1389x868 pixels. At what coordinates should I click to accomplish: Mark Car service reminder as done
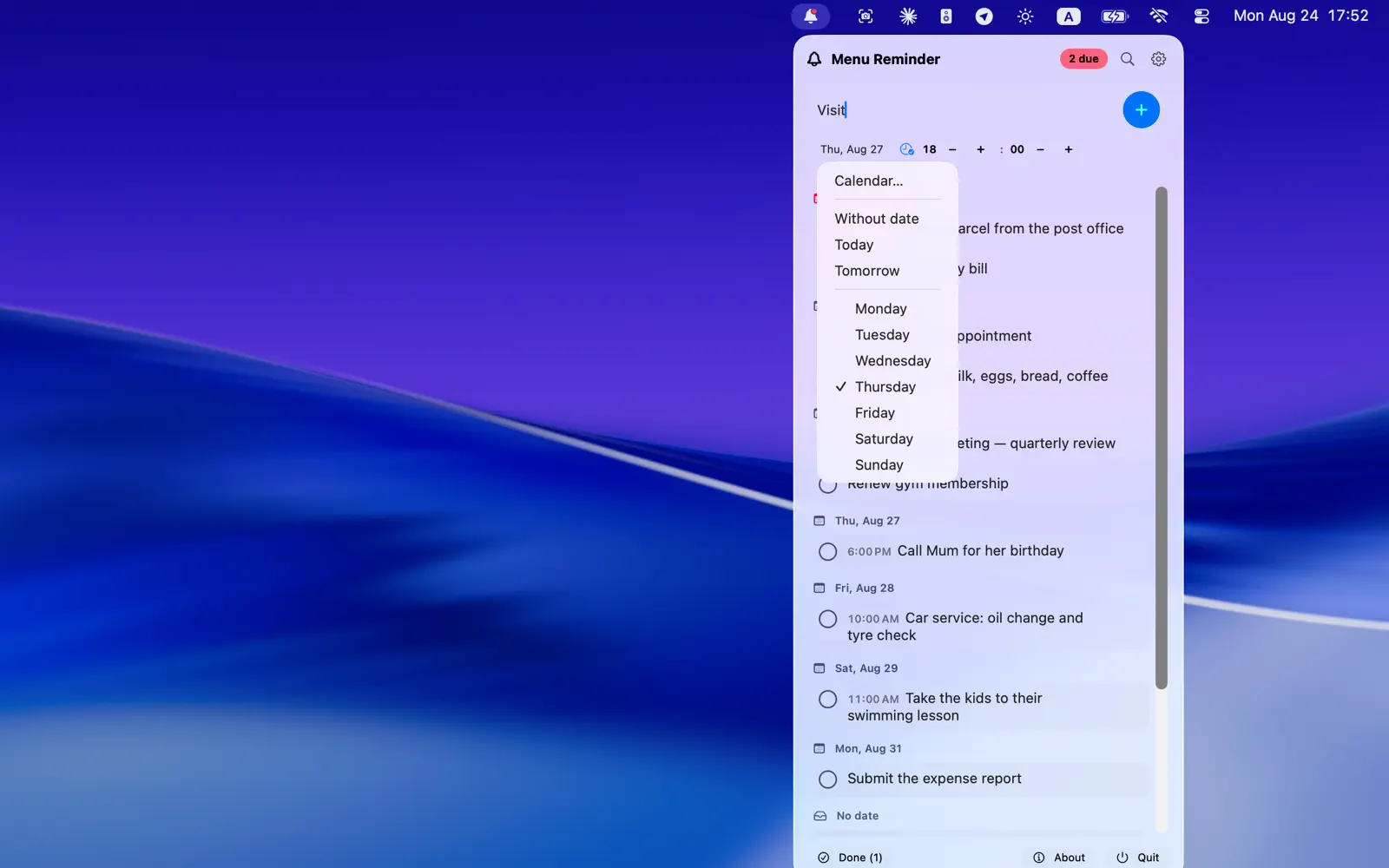coord(828,619)
